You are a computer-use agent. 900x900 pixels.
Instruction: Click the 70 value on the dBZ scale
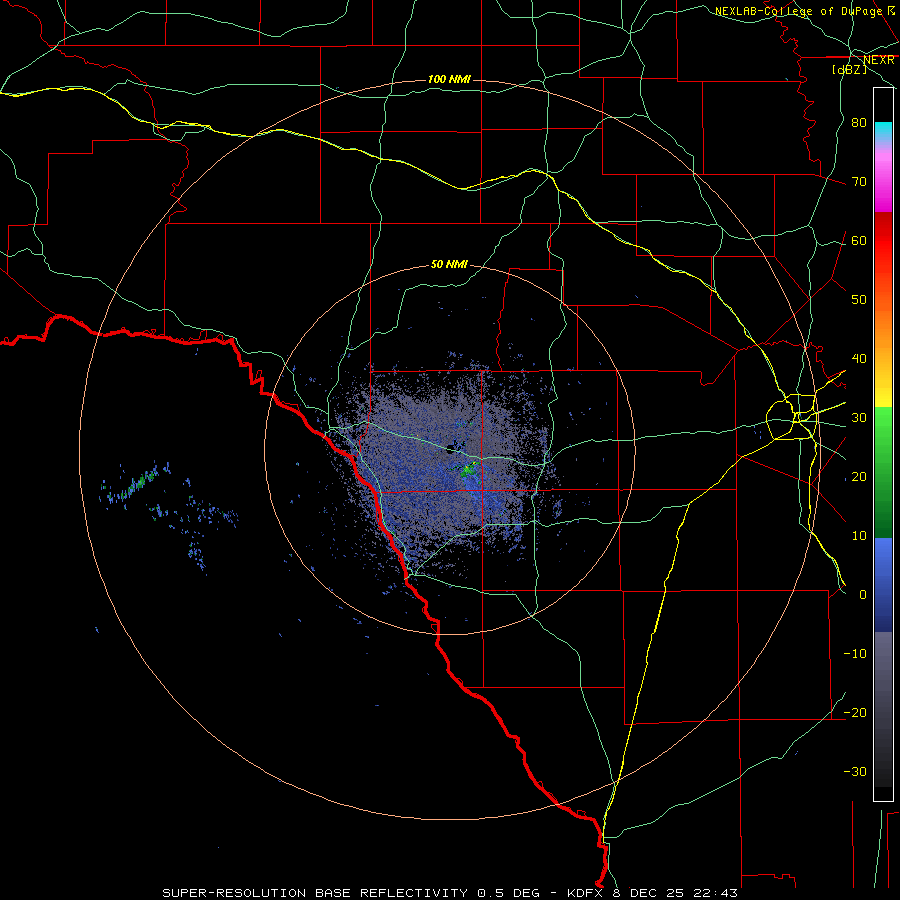[859, 181]
